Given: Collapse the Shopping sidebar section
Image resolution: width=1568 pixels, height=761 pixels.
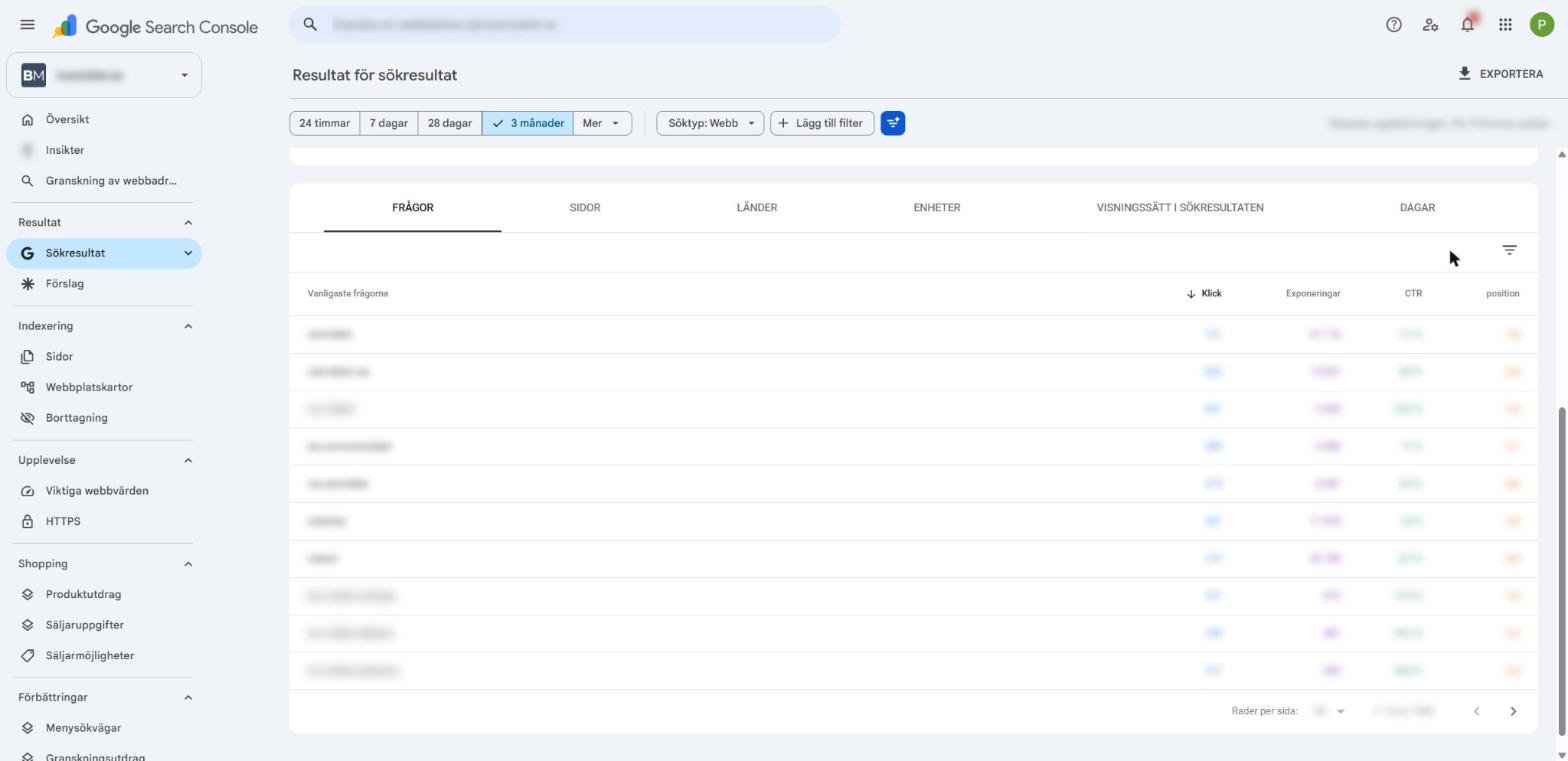Looking at the screenshot, I should pyautogui.click(x=188, y=564).
